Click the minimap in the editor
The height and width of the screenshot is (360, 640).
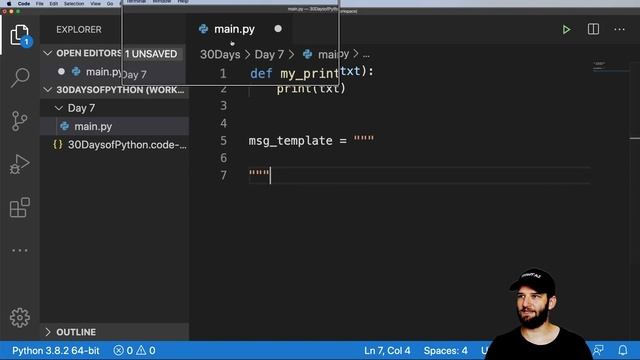[x=611, y=66]
